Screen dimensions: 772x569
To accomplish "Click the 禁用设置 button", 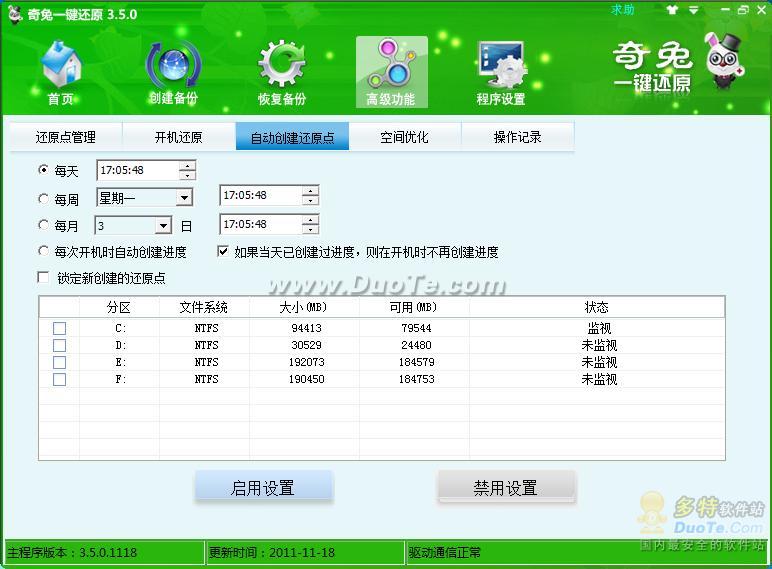I will 506,487.
